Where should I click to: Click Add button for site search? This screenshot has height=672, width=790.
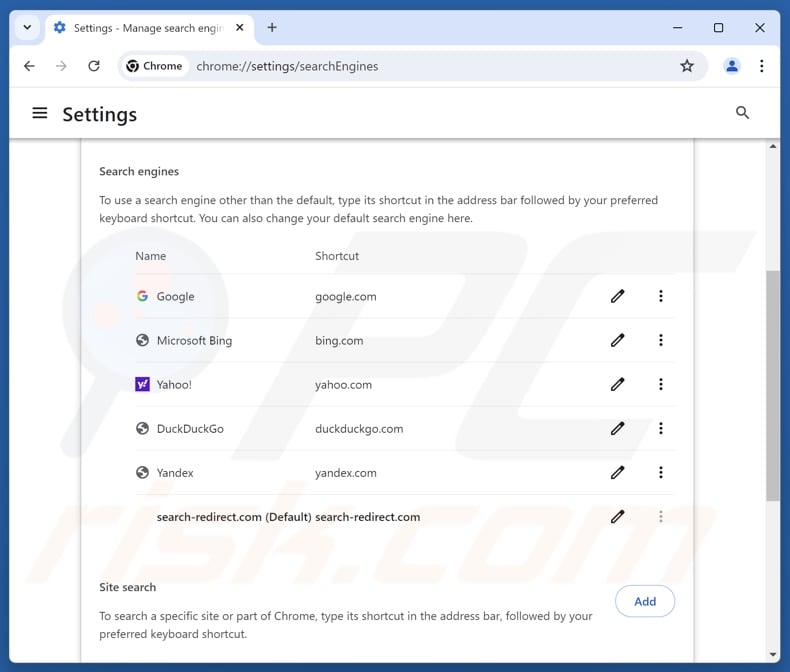(x=645, y=601)
